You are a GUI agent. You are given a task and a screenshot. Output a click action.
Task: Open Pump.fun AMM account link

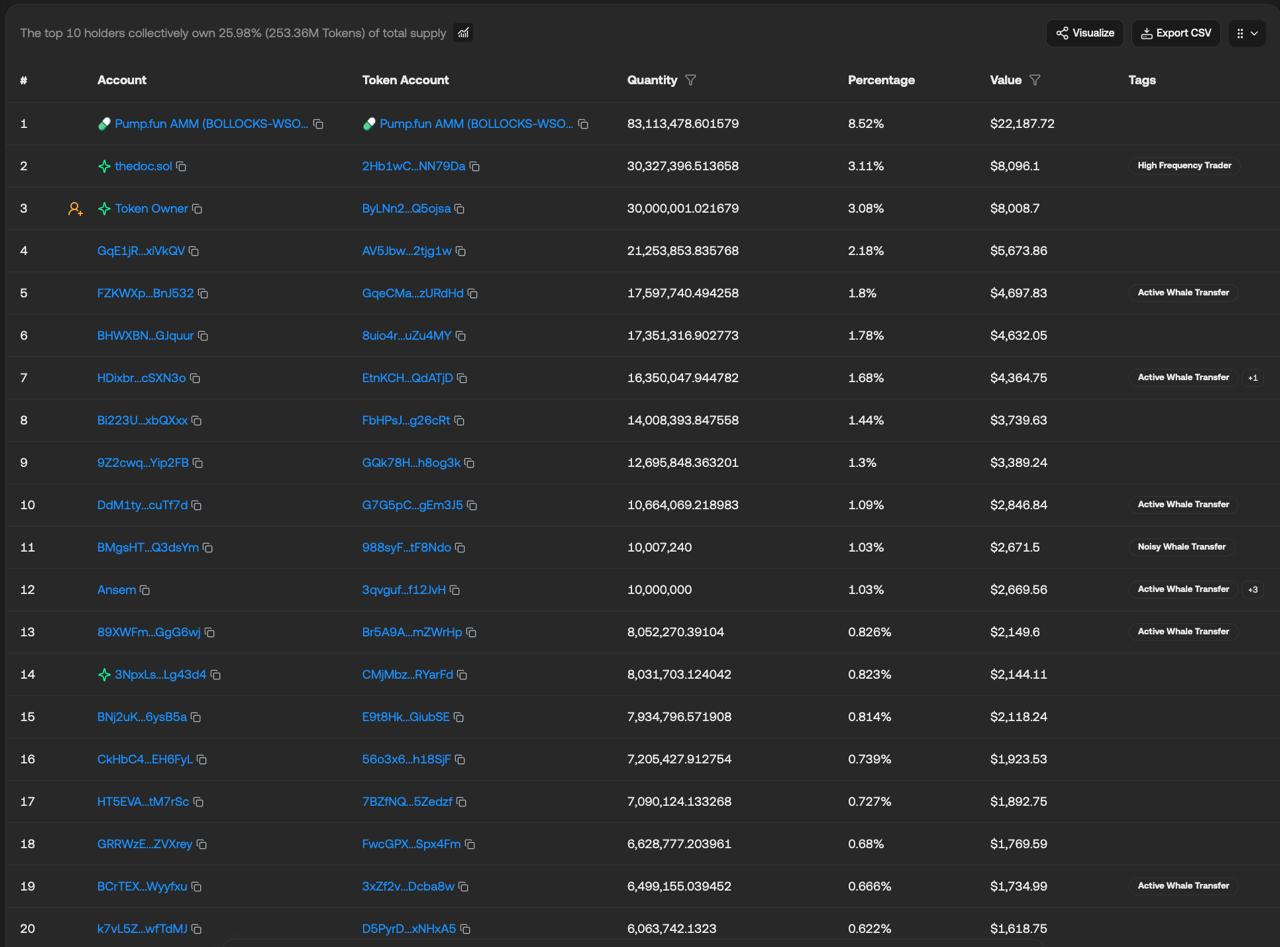point(211,124)
